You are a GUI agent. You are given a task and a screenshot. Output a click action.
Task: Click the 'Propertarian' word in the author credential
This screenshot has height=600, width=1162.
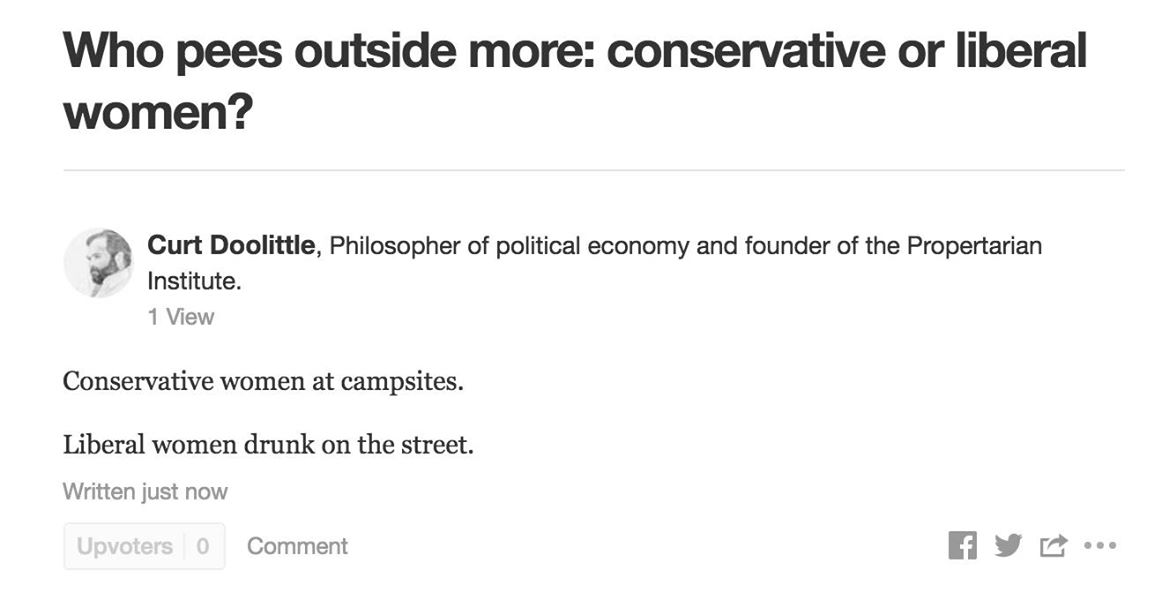pos(974,246)
